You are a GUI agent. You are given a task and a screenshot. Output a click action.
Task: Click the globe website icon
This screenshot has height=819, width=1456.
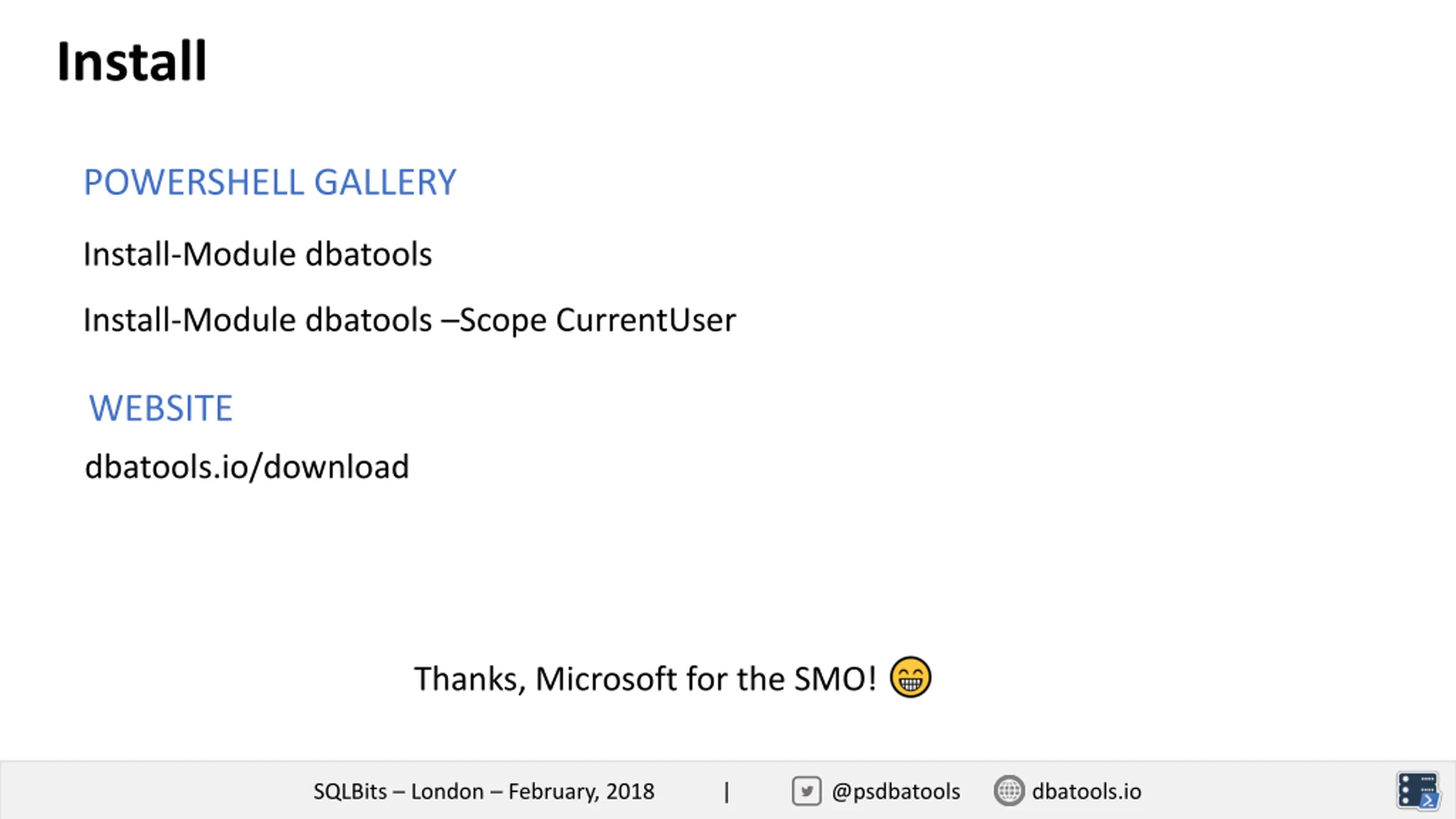click(x=1009, y=791)
